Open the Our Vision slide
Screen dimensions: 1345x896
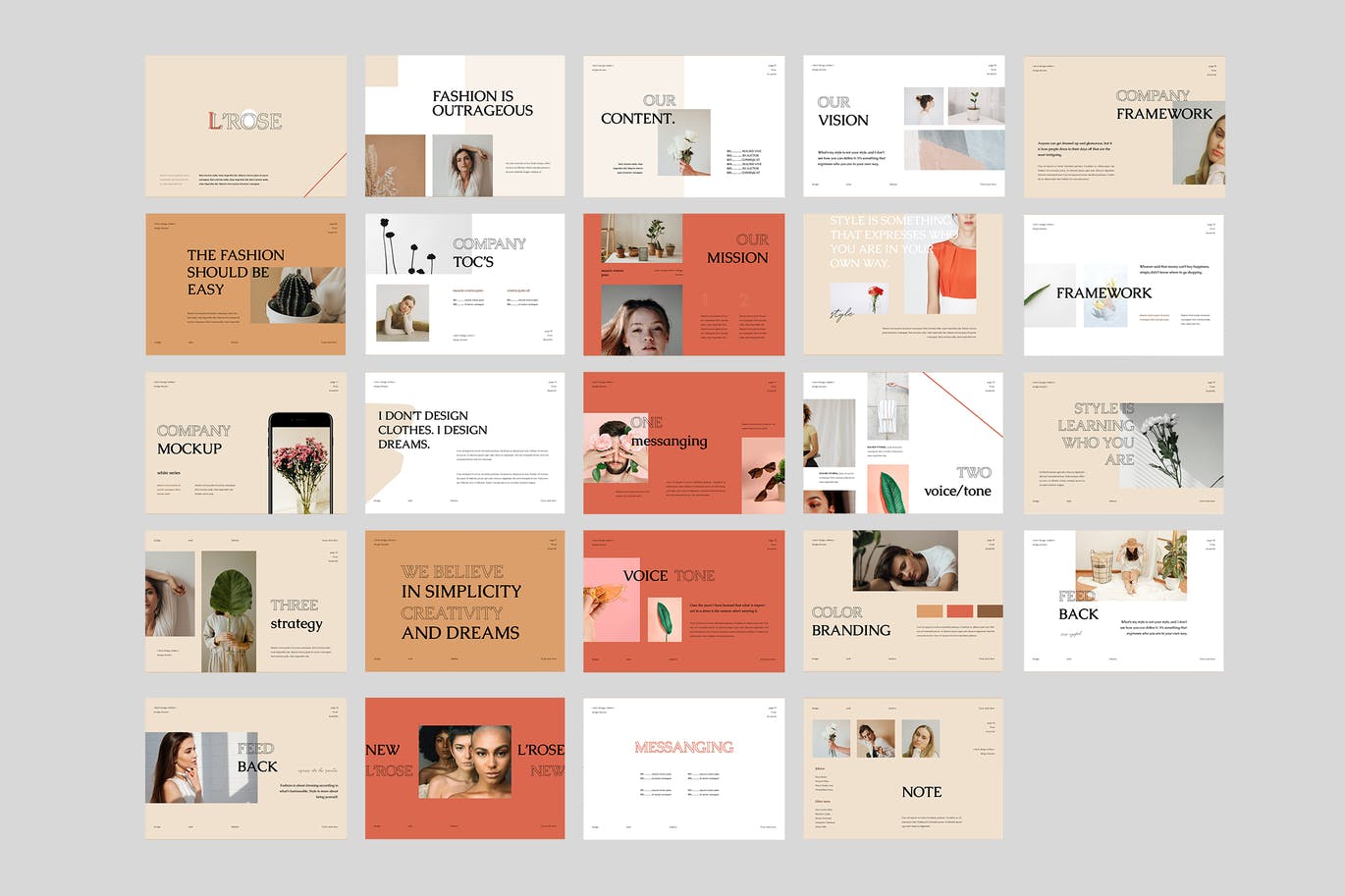pos(903,127)
